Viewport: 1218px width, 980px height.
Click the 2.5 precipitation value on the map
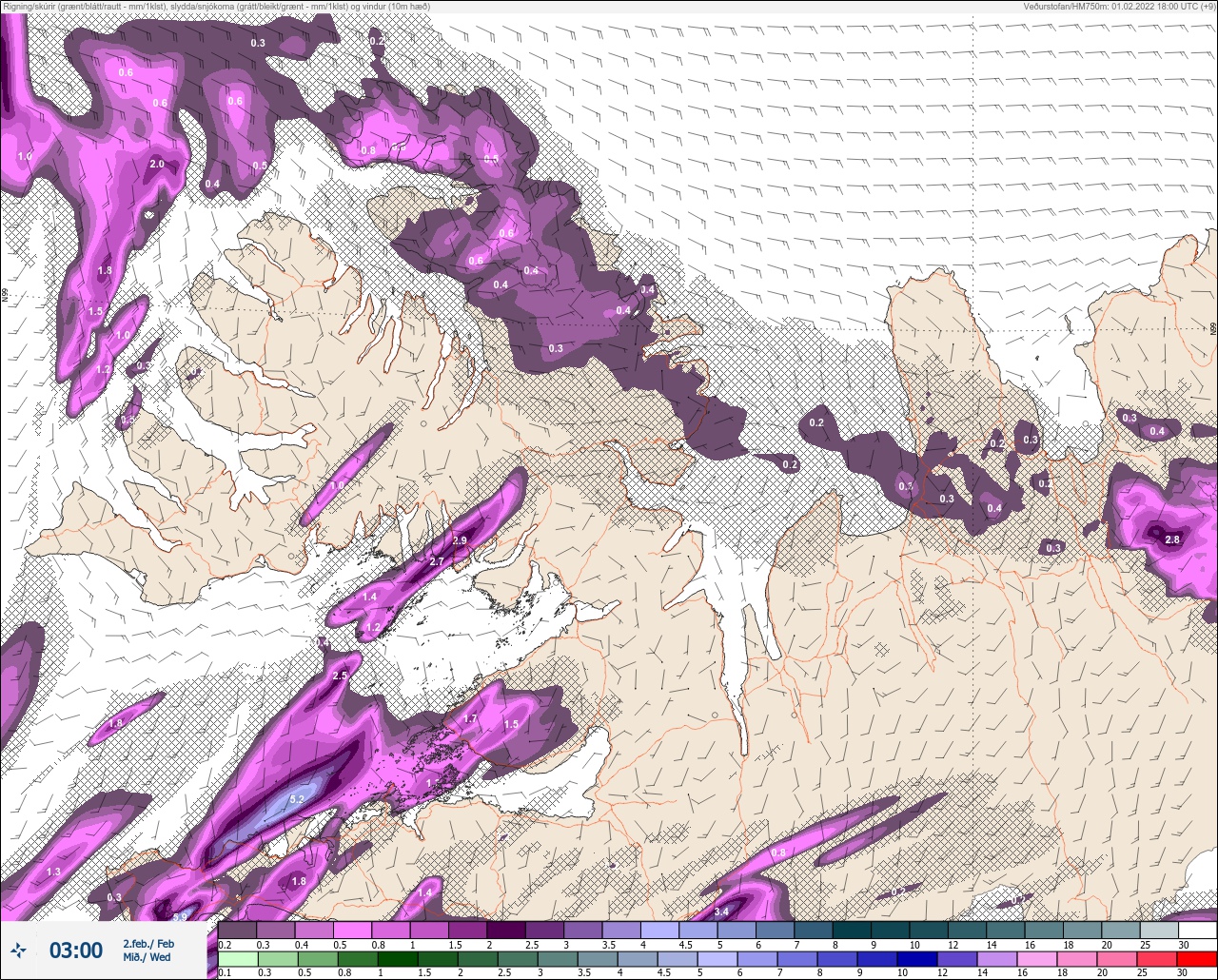point(340,675)
